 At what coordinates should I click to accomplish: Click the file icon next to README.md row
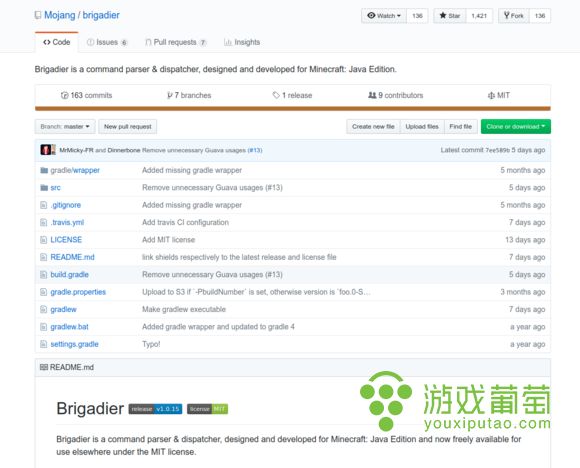[x=43, y=257]
